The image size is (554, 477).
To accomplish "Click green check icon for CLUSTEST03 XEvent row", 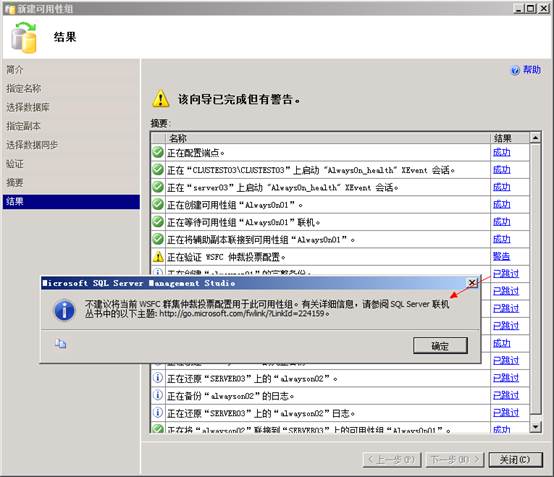I will coord(158,170).
